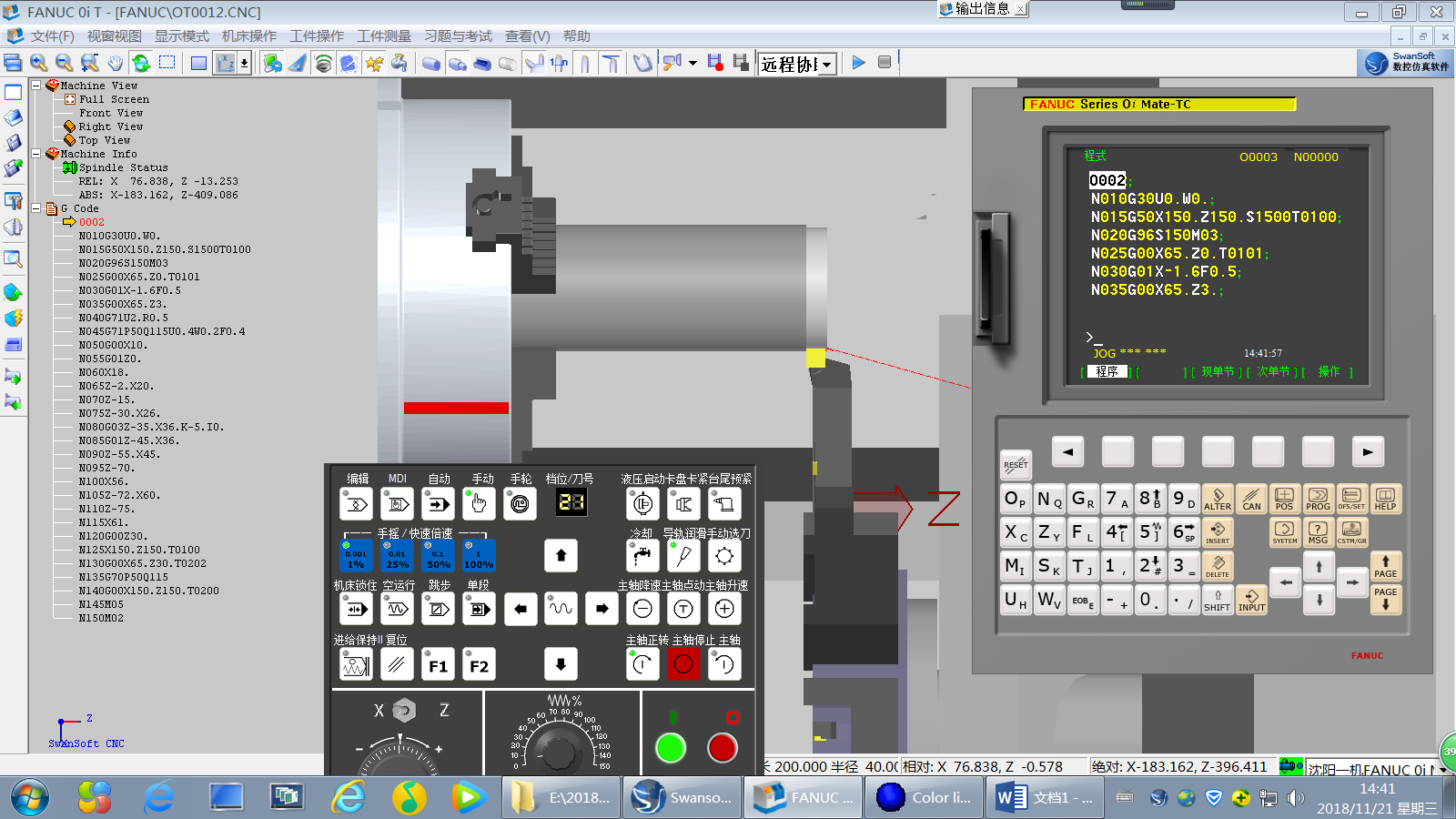1456x819 pixels.
Task: Click 卡盘卡紧 chuck clamp button
Action: click(683, 503)
